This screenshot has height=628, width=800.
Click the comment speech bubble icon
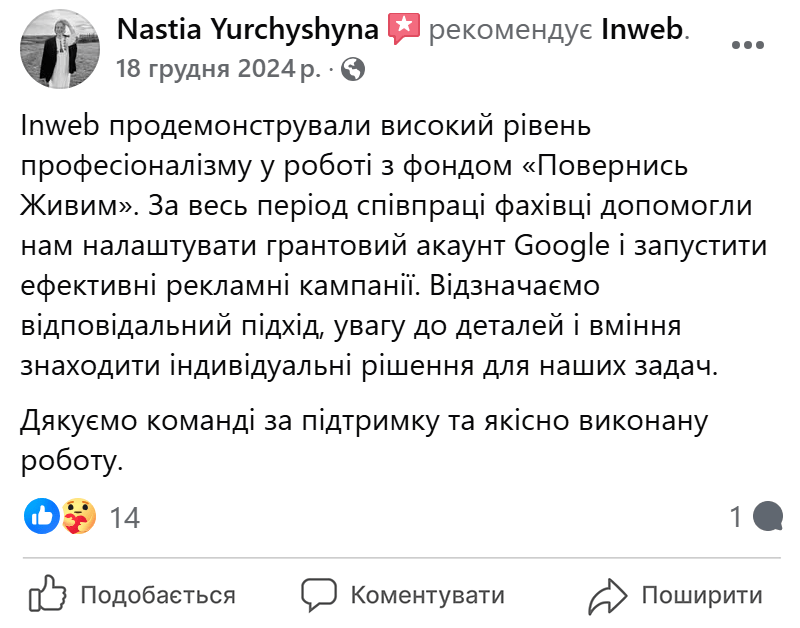click(x=319, y=593)
